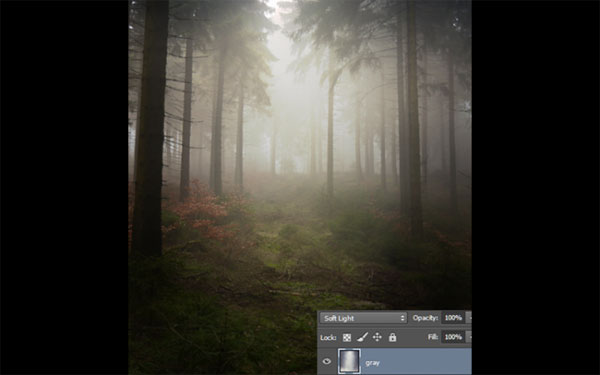Toggle lock image pixels brush icon
The height and width of the screenshot is (375, 600).
pos(362,337)
